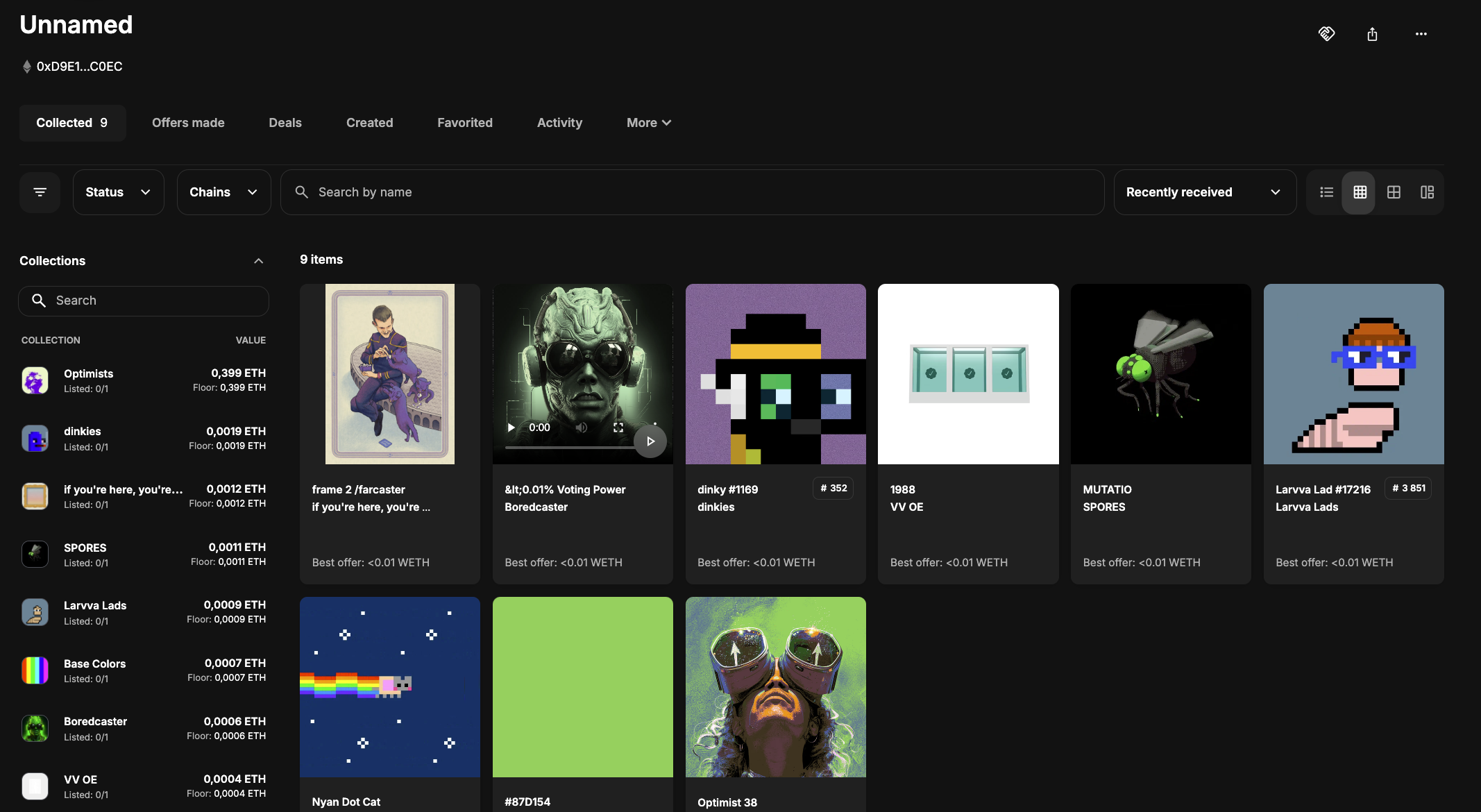Open the Chains dropdown filter
The image size is (1481, 812).
223,192
